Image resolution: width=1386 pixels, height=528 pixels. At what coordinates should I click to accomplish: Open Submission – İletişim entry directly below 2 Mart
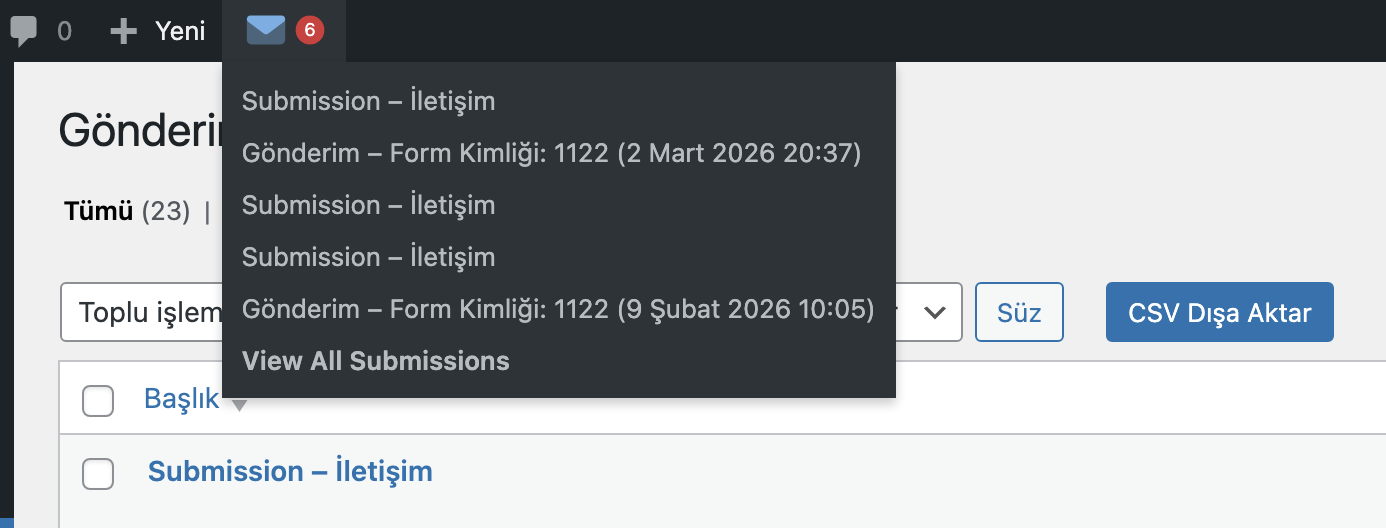pos(368,205)
